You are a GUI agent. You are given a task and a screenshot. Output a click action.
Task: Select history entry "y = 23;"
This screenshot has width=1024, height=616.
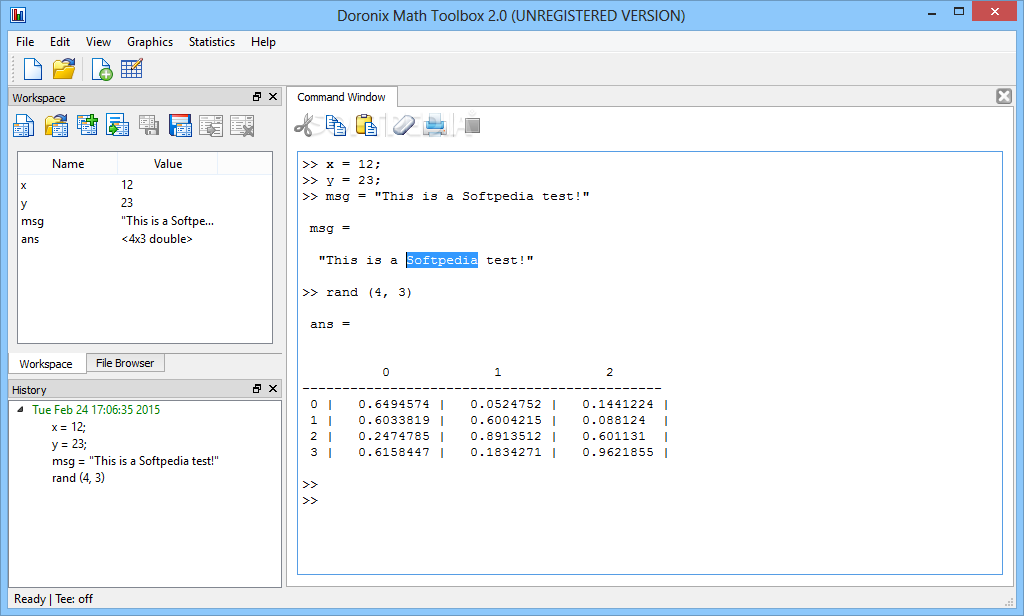69,444
